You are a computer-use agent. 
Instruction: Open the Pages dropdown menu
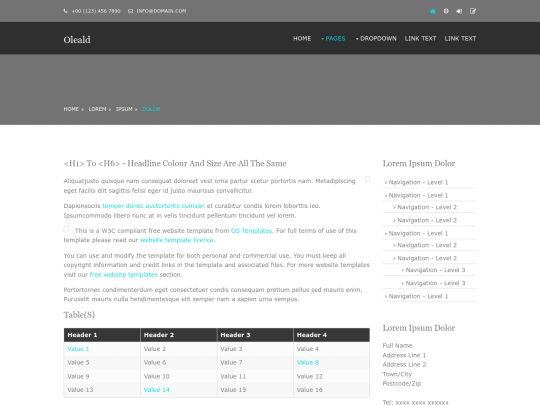pos(333,39)
